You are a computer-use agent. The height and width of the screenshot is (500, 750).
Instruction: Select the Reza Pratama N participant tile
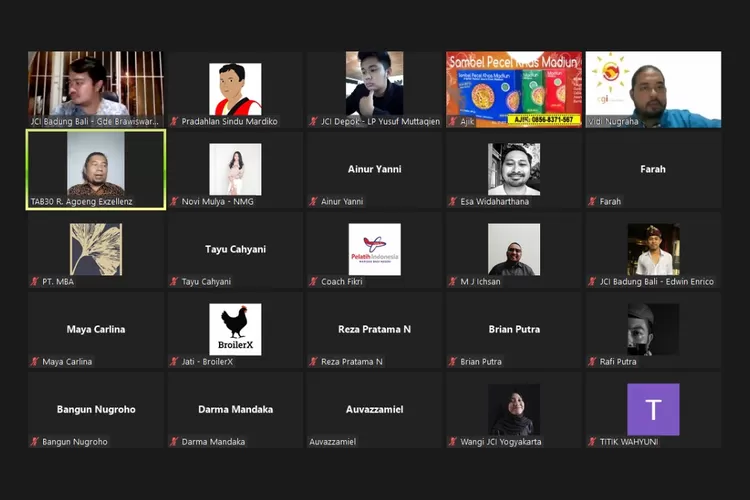tap(374, 330)
